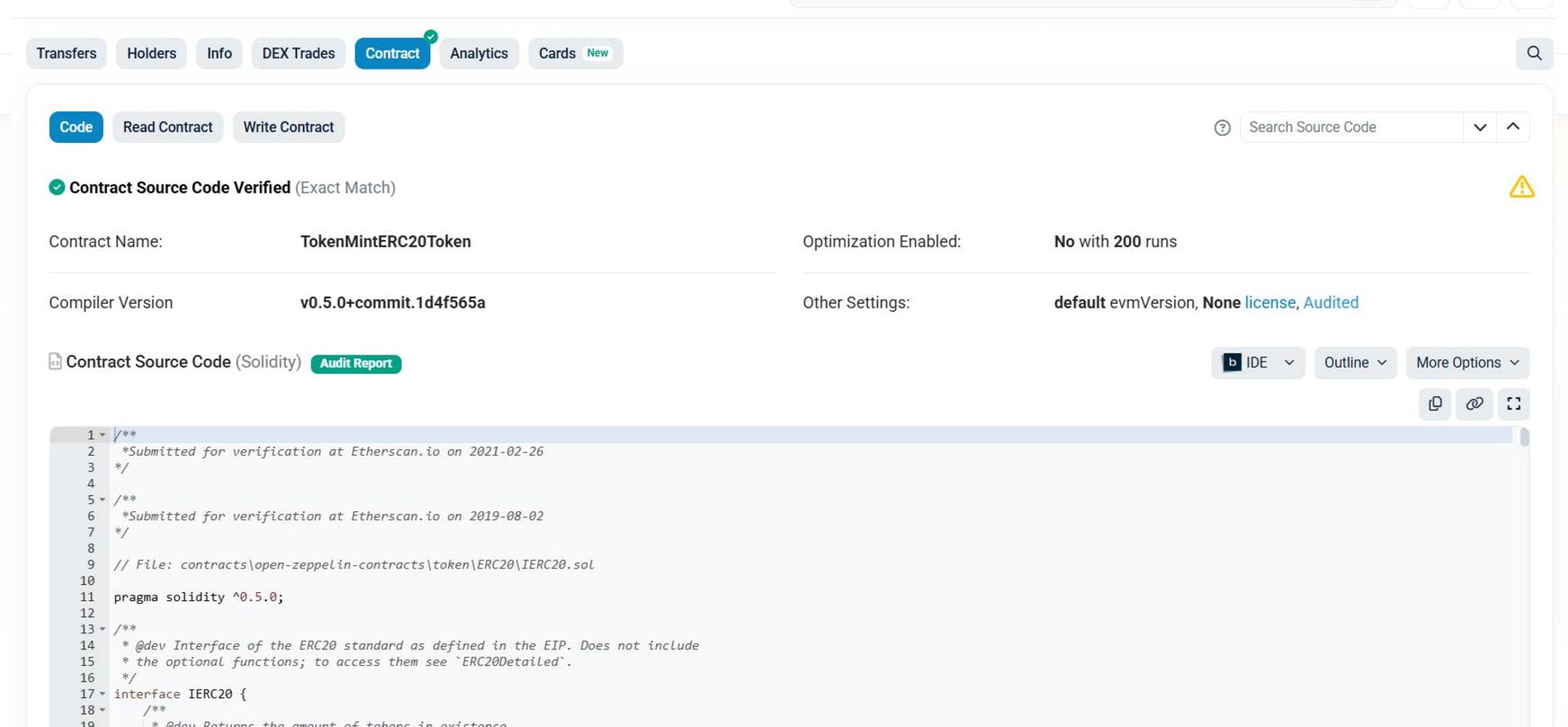1568x727 pixels.
Task: Open the license link
Action: point(1270,303)
